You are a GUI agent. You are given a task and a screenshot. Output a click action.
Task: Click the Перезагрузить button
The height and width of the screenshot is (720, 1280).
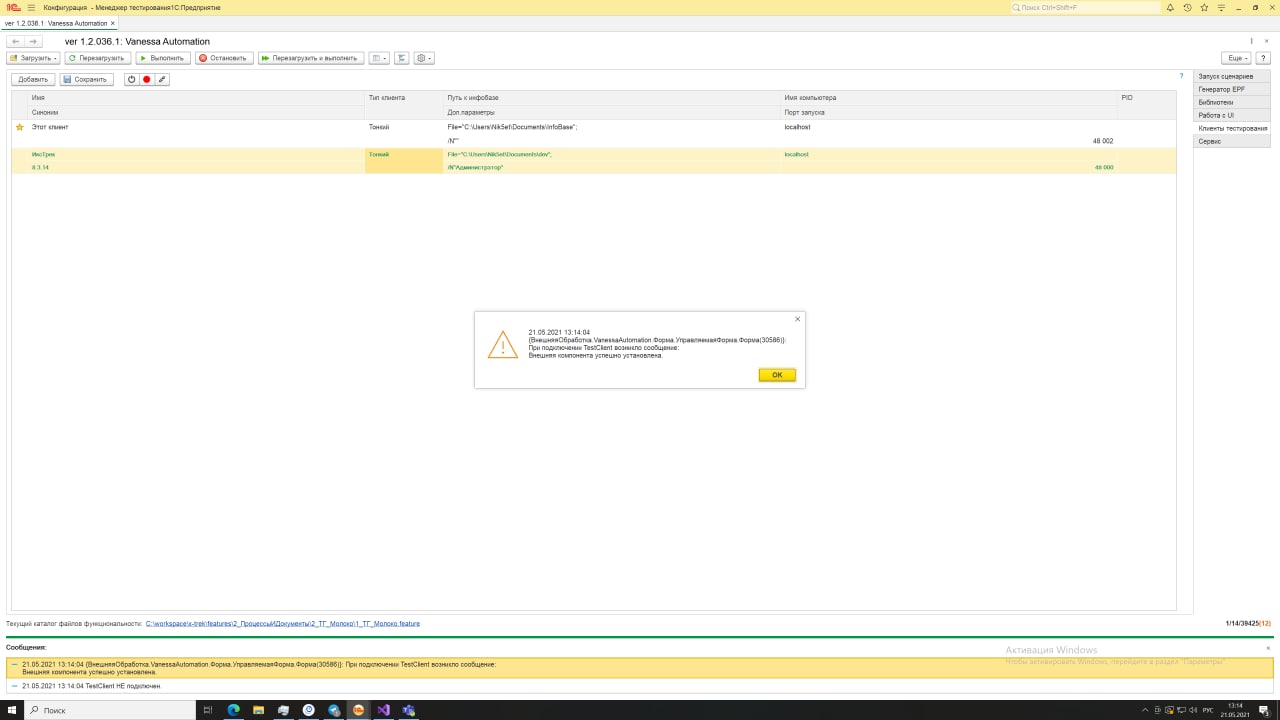click(98, 58)
